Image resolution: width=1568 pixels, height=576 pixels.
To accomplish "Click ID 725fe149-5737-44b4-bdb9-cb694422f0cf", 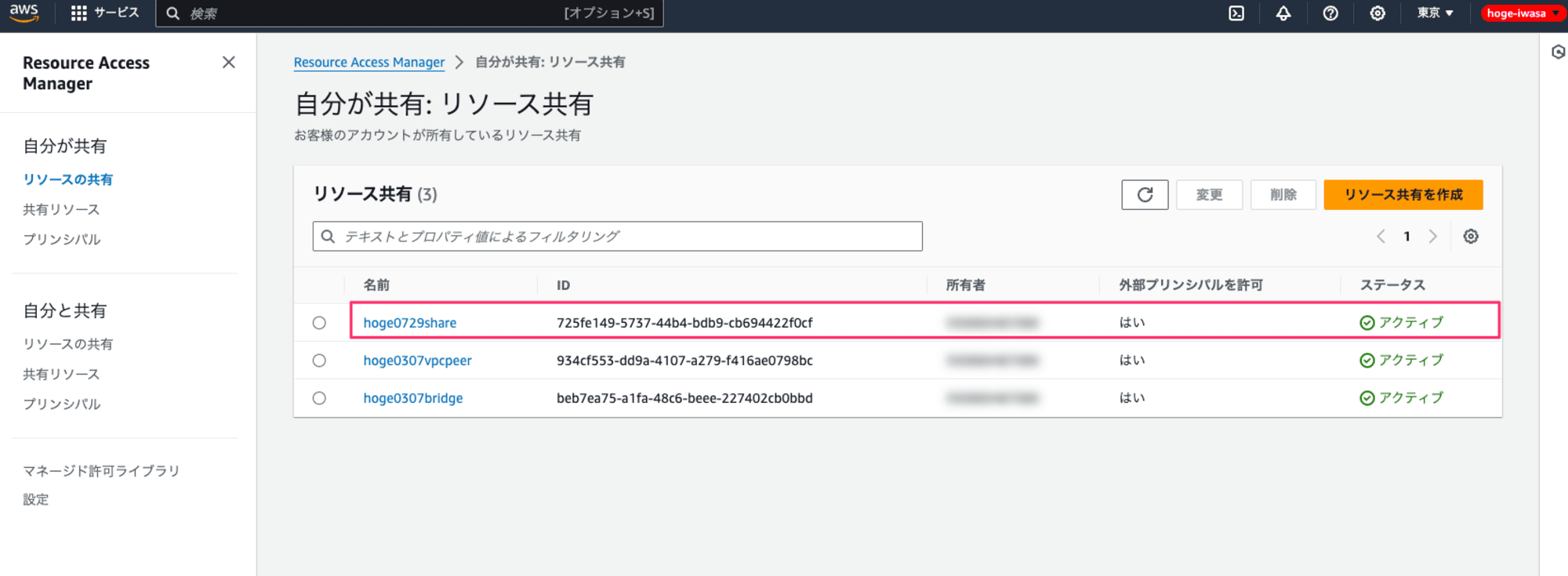I will 684,322.
